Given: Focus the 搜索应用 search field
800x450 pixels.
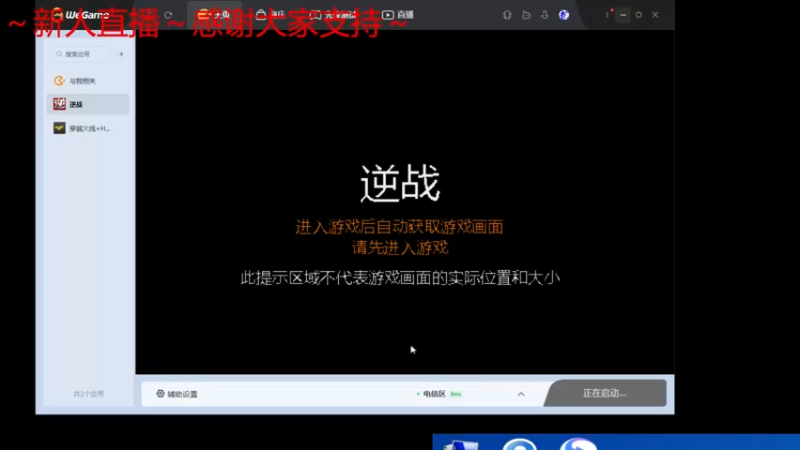Looking at the screenshot, I should 81,54.
